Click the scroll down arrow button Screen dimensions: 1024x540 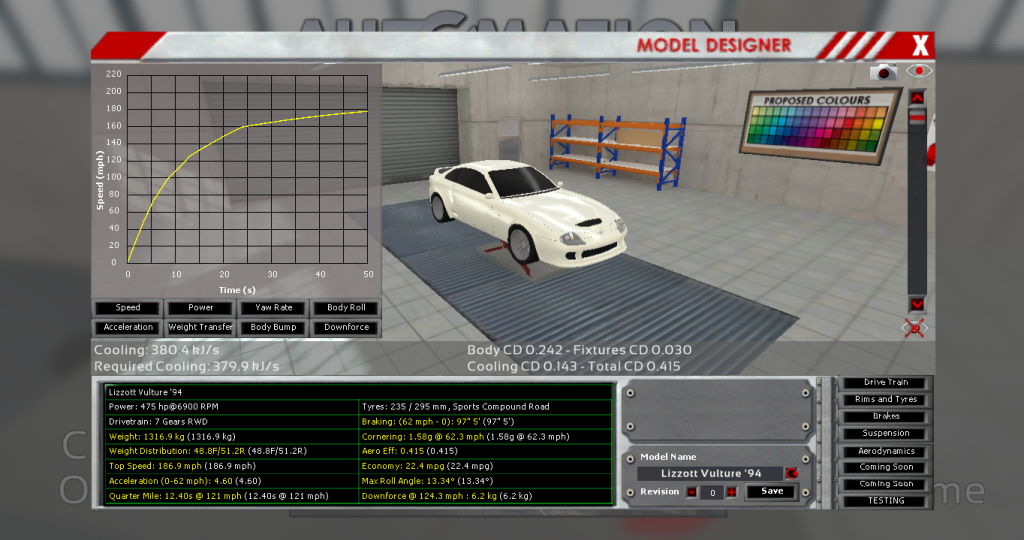point(917,304)
